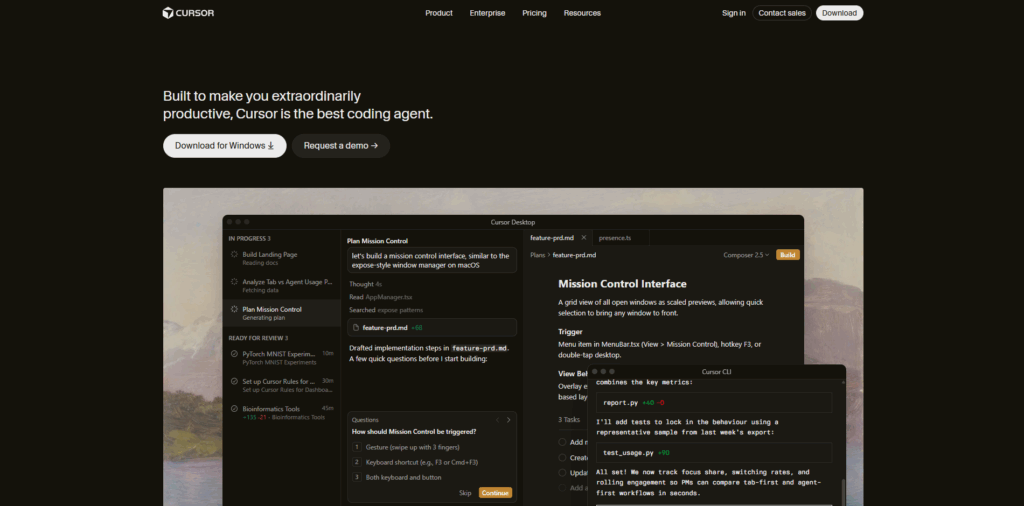Click the Plans breadcrumb
1024x506 pixels.
click(537, 255)
